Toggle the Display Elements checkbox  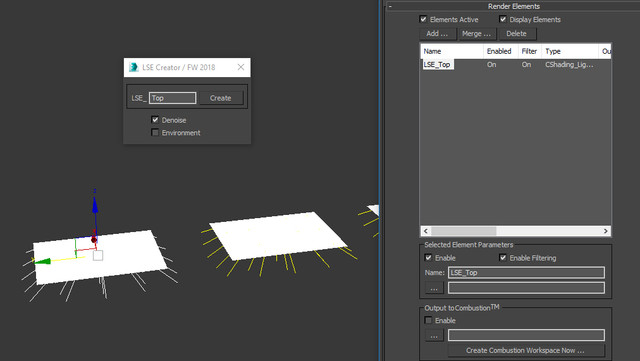[x=503, y=19]
